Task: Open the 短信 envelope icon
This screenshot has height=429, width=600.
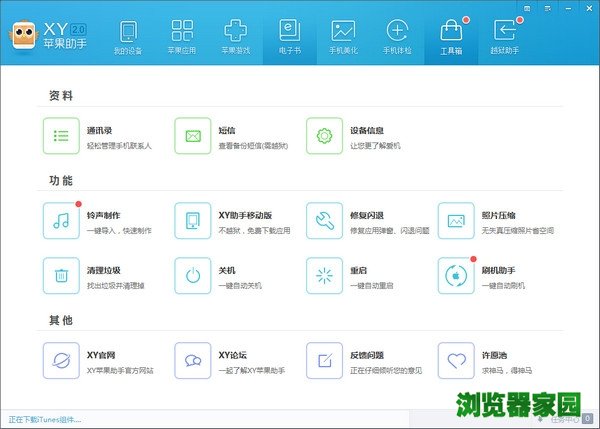Action: click(193, 136)
